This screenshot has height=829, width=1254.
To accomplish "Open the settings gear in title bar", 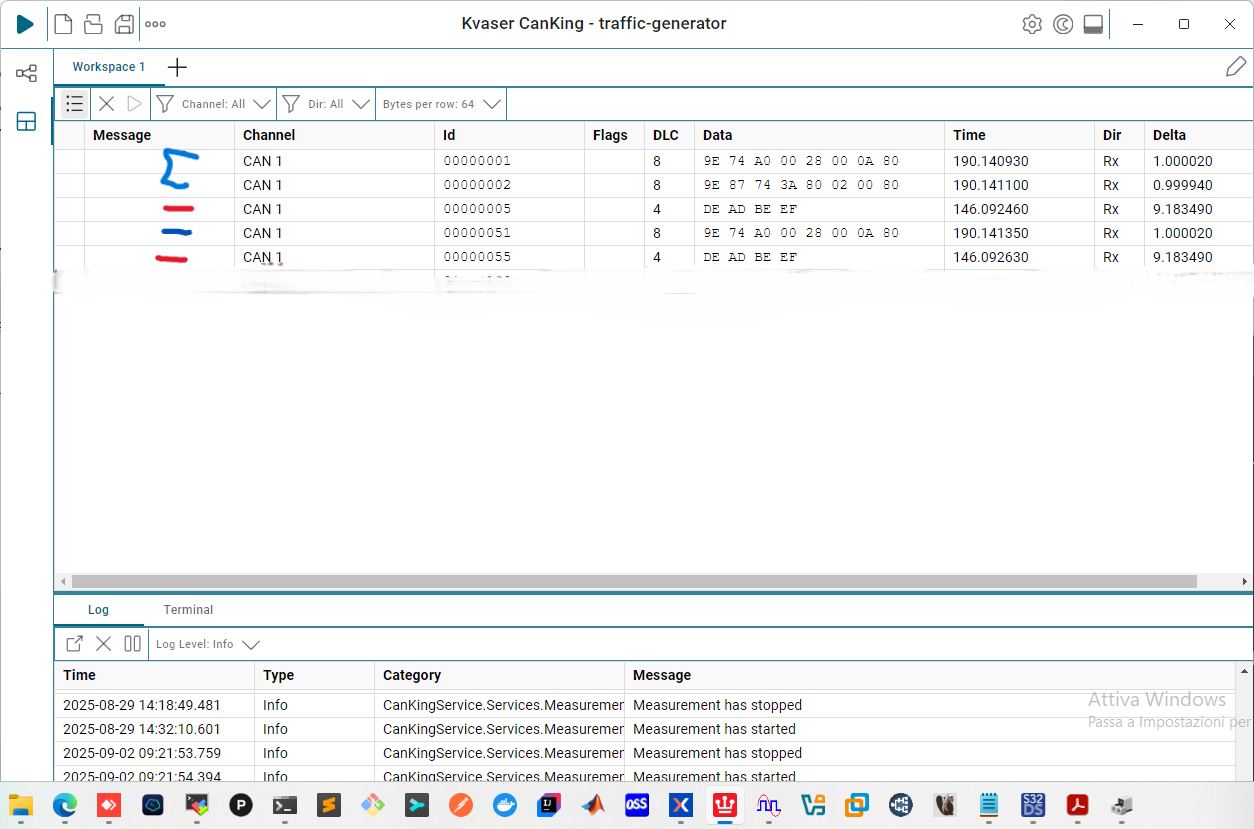I will [1032, 24].
